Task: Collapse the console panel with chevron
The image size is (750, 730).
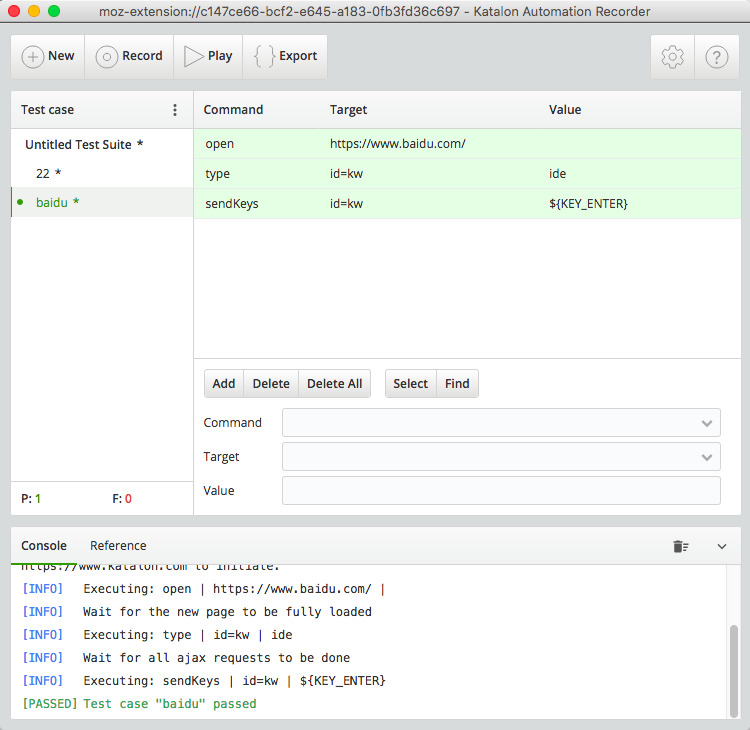Action: pyautogui.click(x=722, y=546)
